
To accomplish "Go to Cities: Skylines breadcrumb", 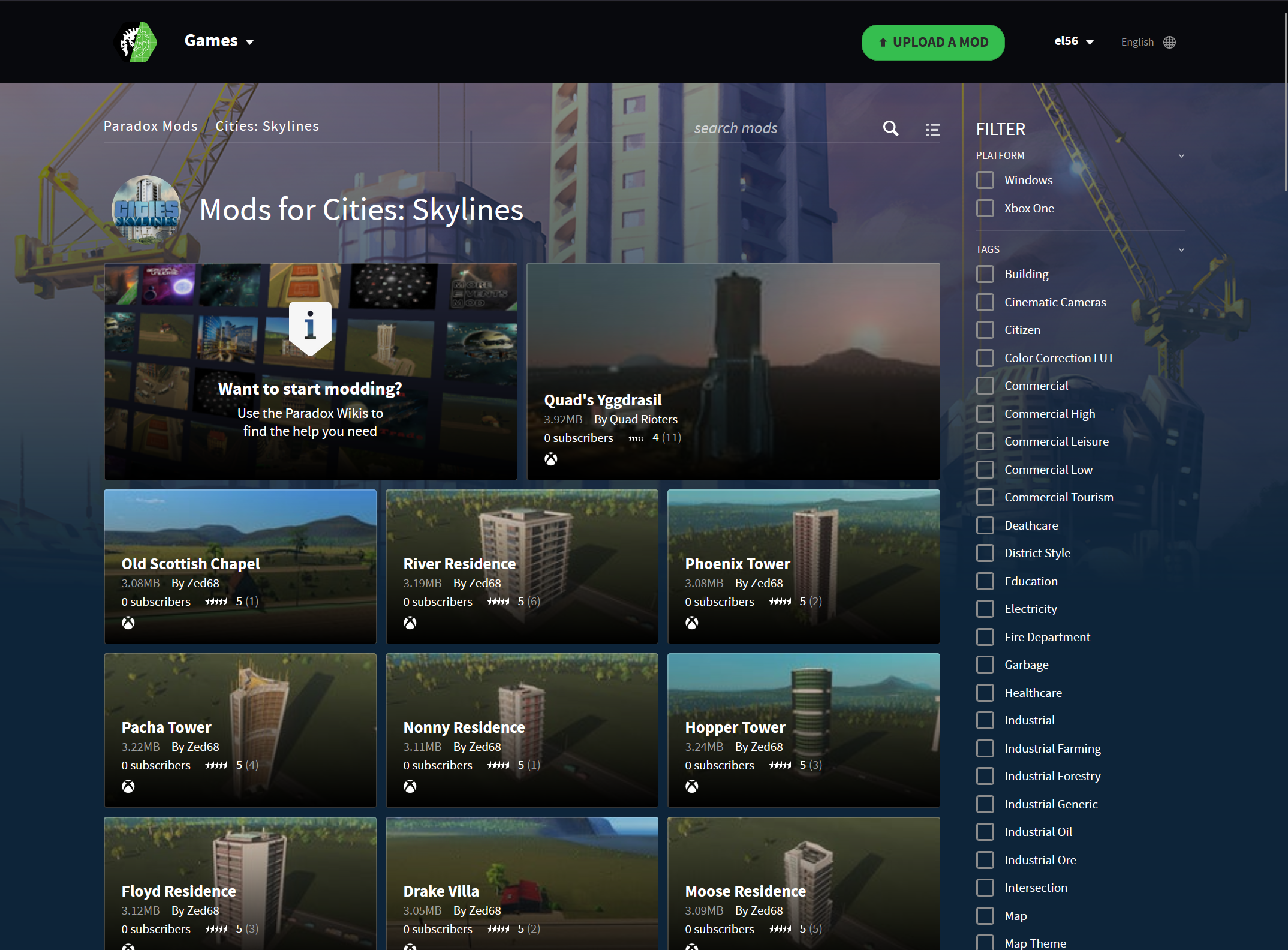I will 267,126.
